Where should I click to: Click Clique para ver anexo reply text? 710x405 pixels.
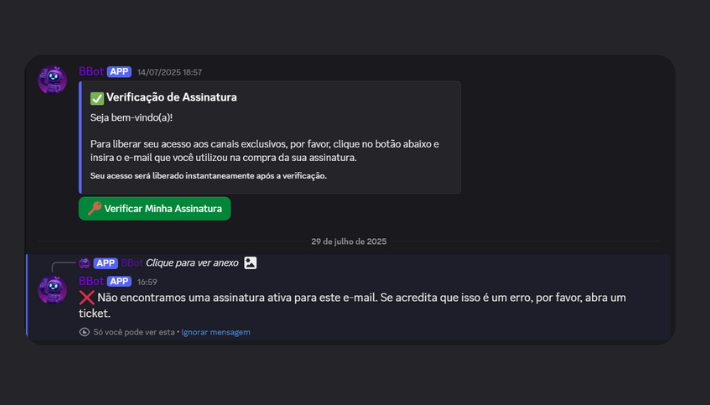click(x=192, y=263)
